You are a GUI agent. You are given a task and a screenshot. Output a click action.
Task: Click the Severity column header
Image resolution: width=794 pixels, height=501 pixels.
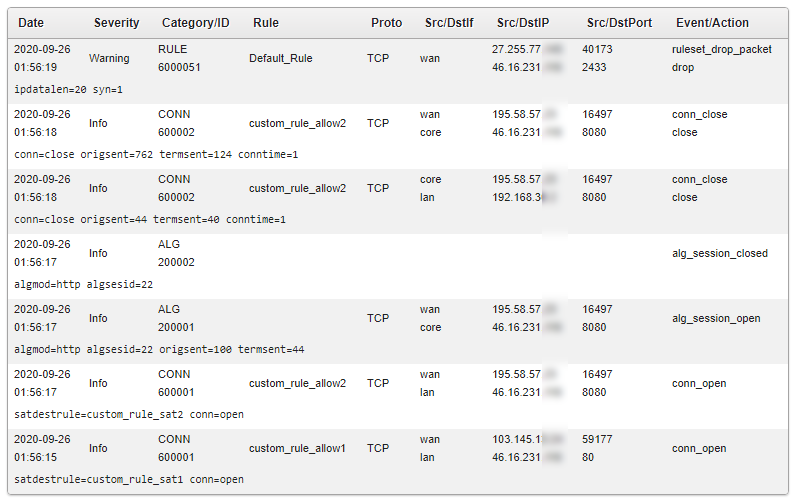[x=116, y=23]
